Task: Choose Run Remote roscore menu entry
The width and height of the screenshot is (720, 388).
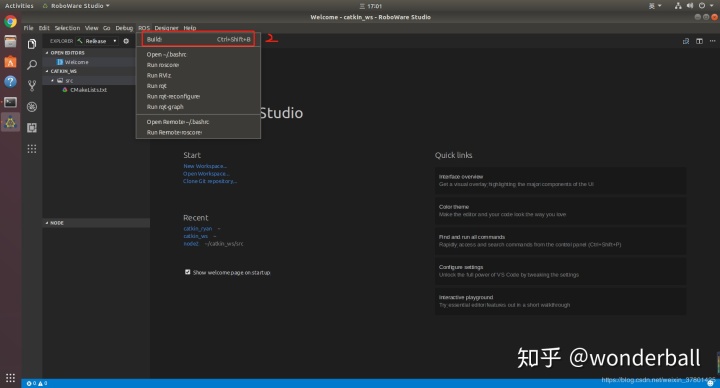Action: 198,132
